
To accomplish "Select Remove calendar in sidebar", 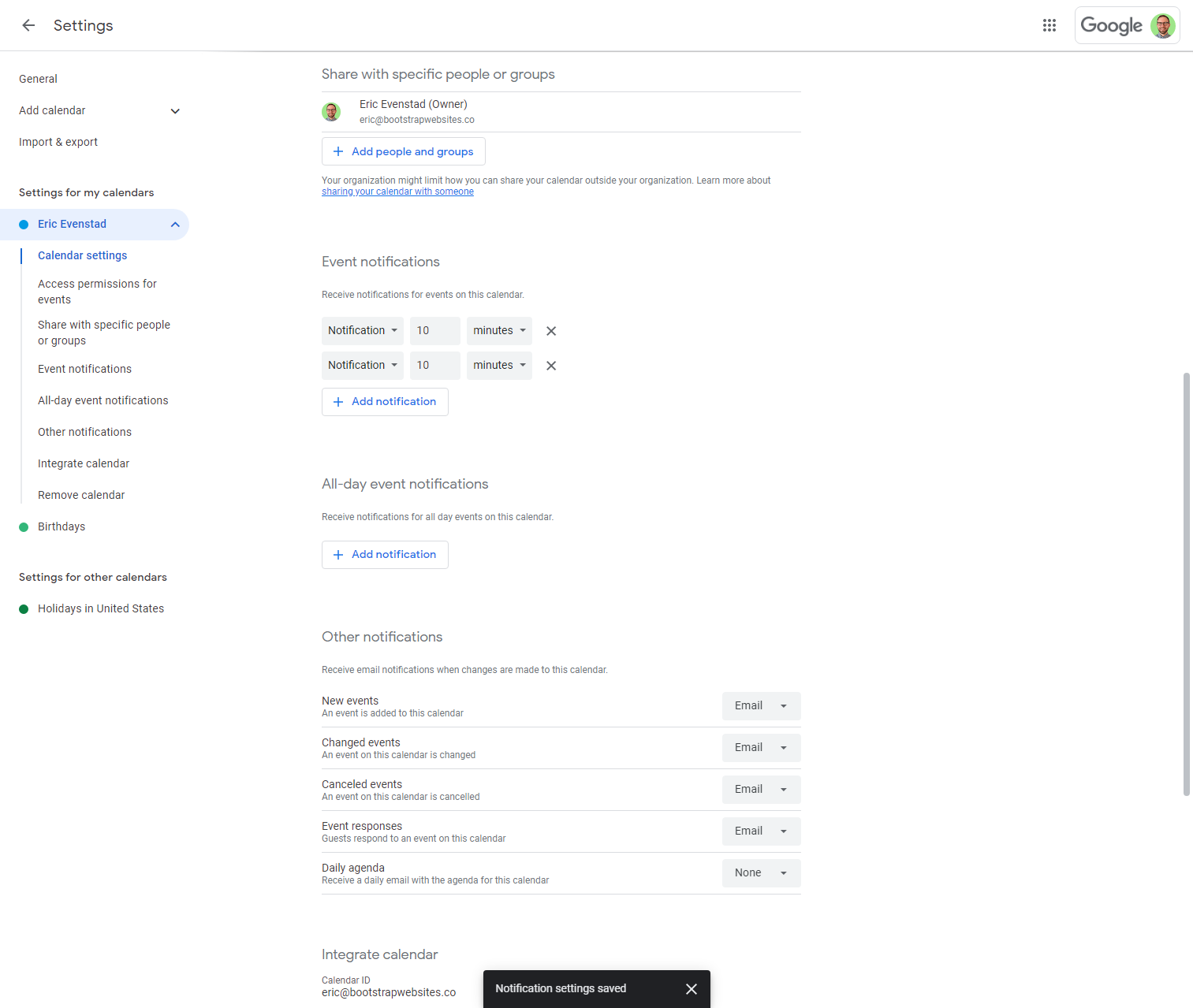I will (81, 495).
